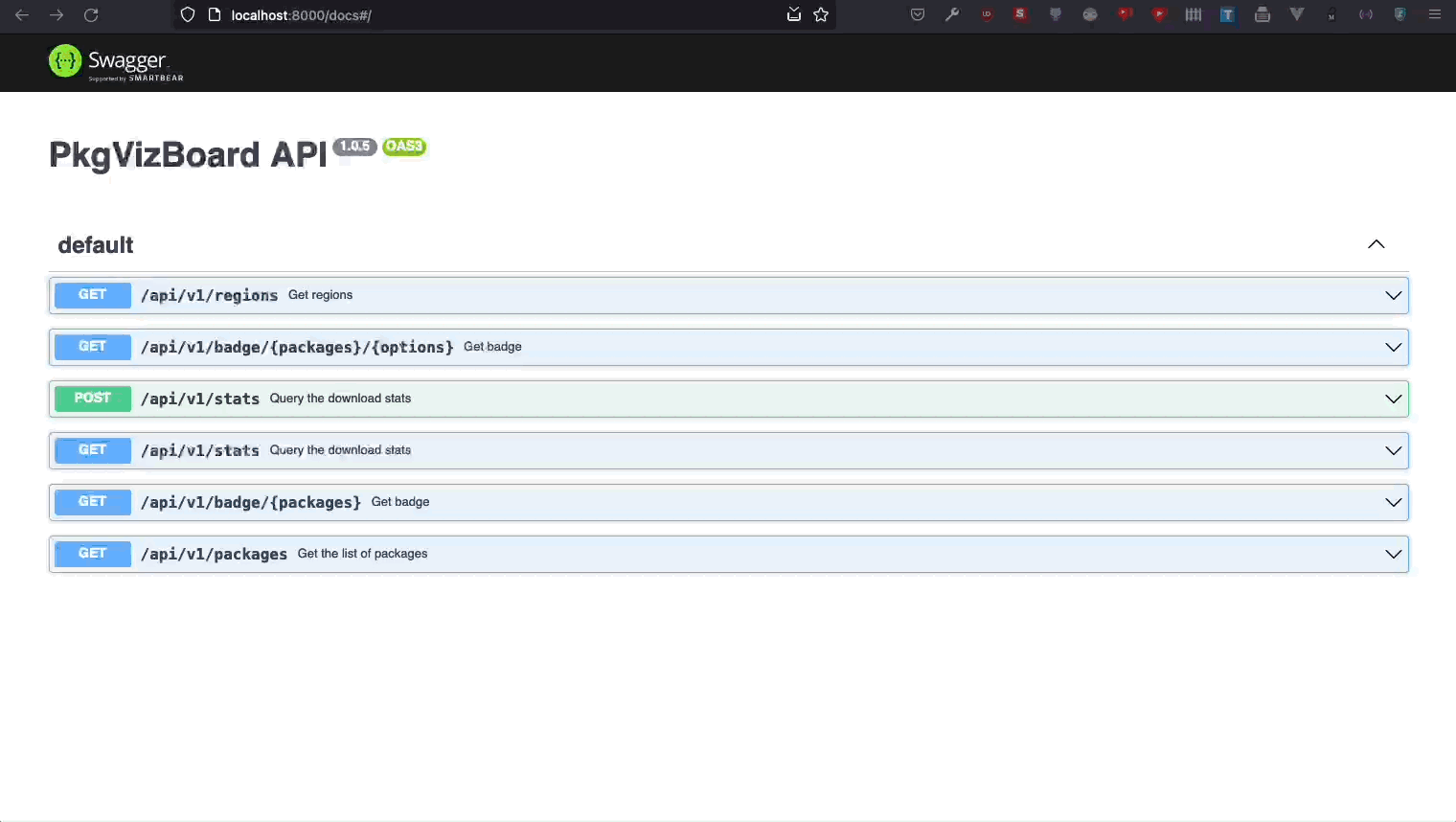The image size is (1456, 822).
Task: Click the green POST method badge
Action: pos(93,399)
